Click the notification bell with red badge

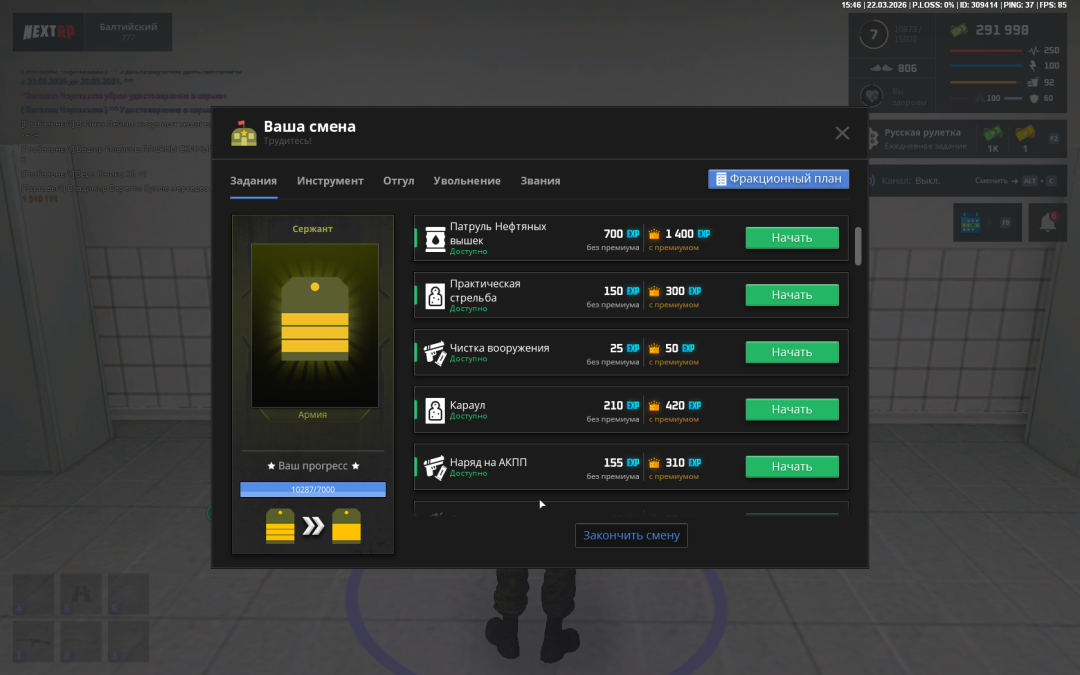coord(1048,222)
